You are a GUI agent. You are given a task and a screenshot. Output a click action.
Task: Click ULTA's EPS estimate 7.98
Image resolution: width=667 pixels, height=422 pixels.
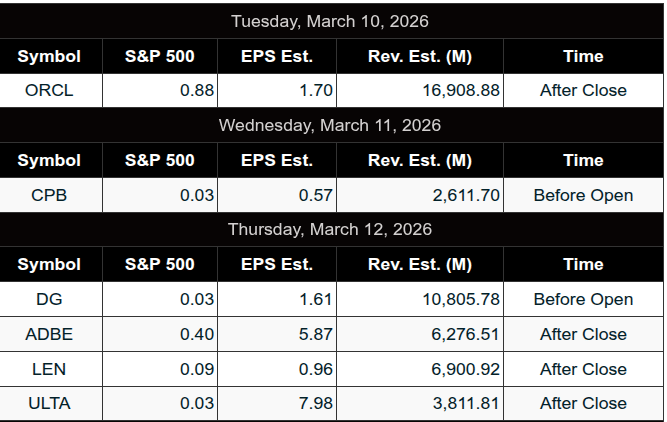coord(316,404)
